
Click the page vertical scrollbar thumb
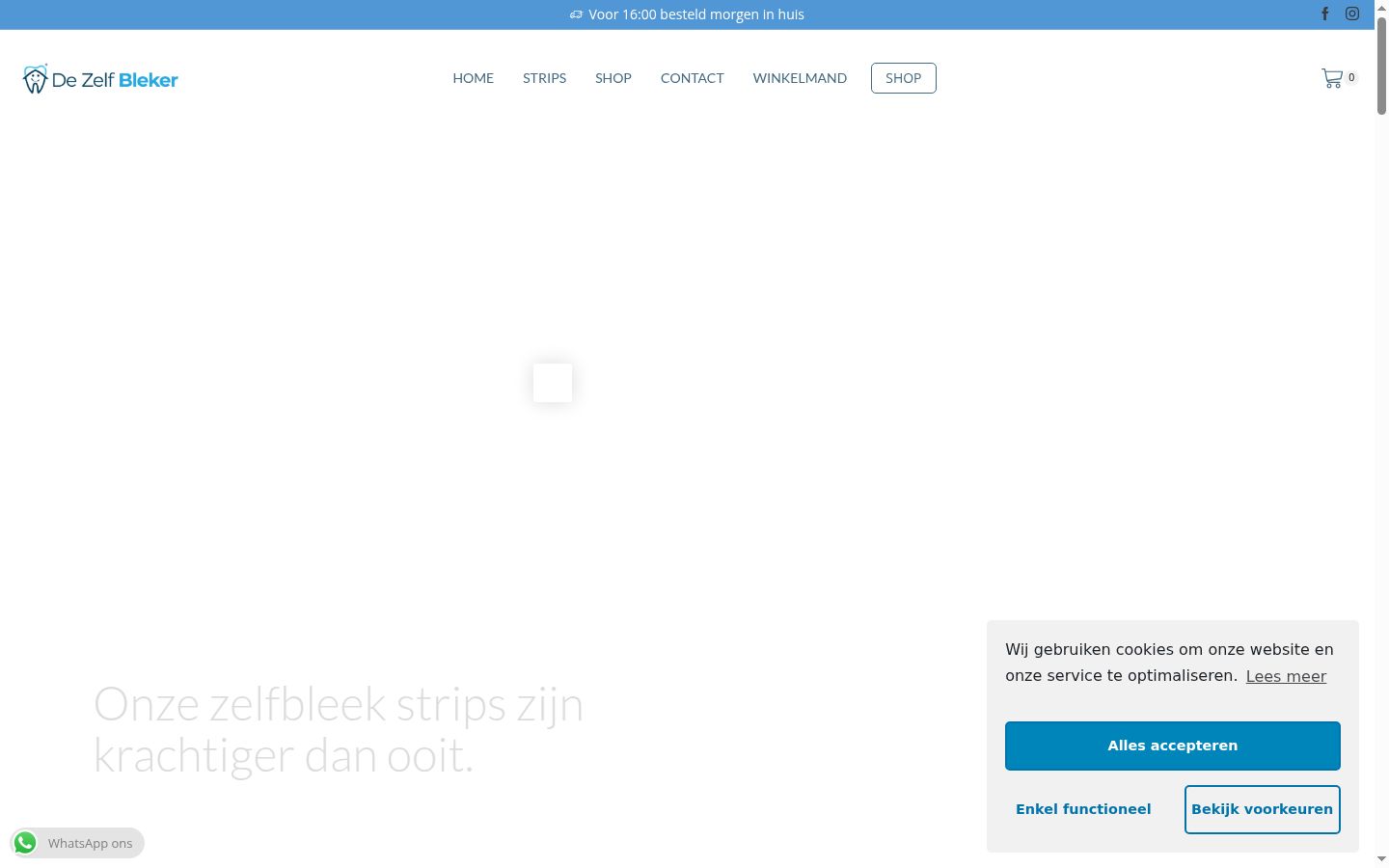pyautogui.click(x=1381, y=66)
